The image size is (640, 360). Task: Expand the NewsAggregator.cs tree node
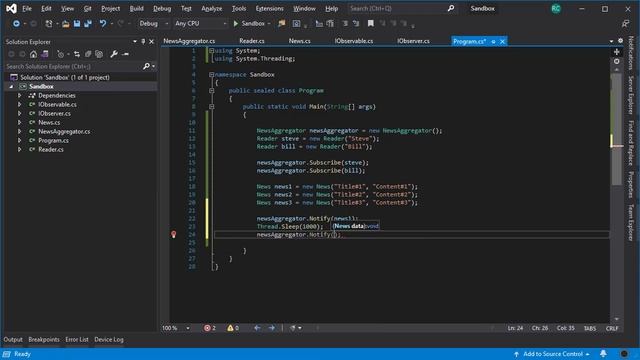(19, 131)
